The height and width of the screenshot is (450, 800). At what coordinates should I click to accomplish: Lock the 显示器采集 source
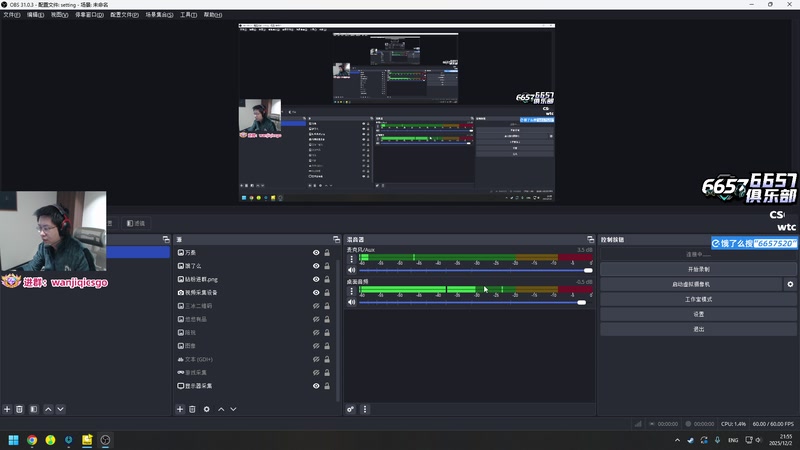(327, 386)
